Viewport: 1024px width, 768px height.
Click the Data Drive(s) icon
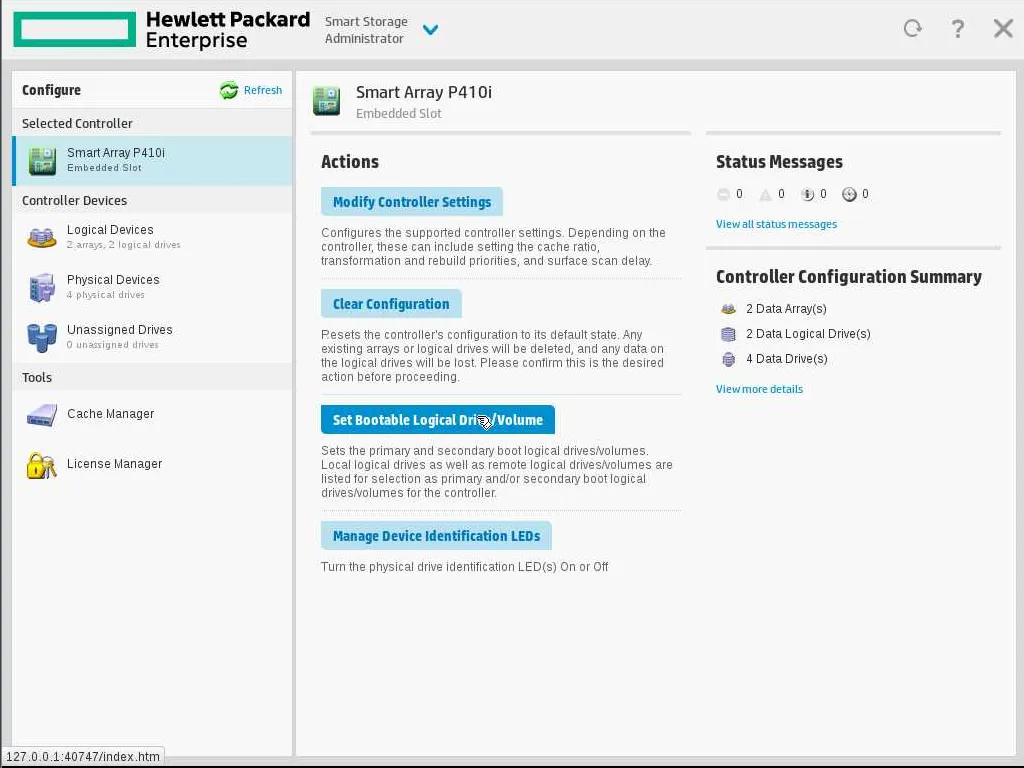[x=728, y=359]
